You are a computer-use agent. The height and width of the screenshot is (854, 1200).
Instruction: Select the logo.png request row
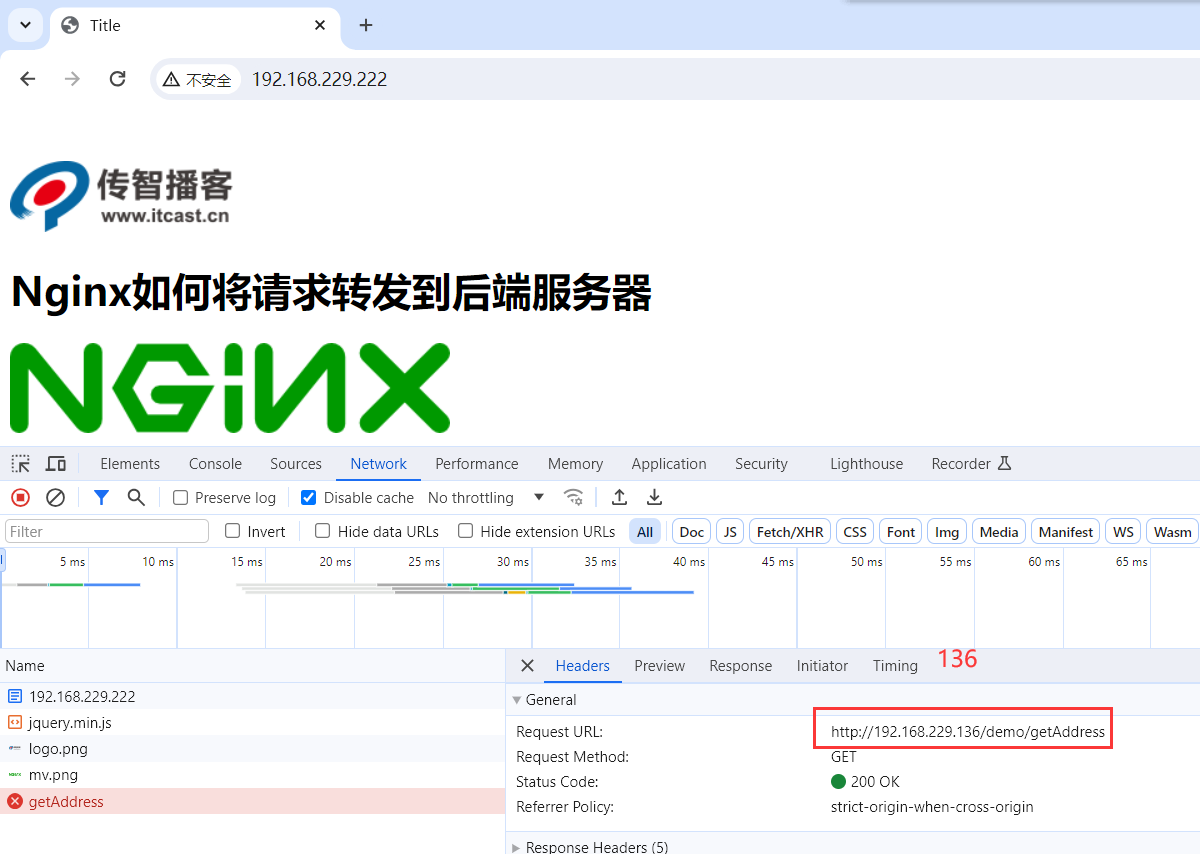point(252,748)
